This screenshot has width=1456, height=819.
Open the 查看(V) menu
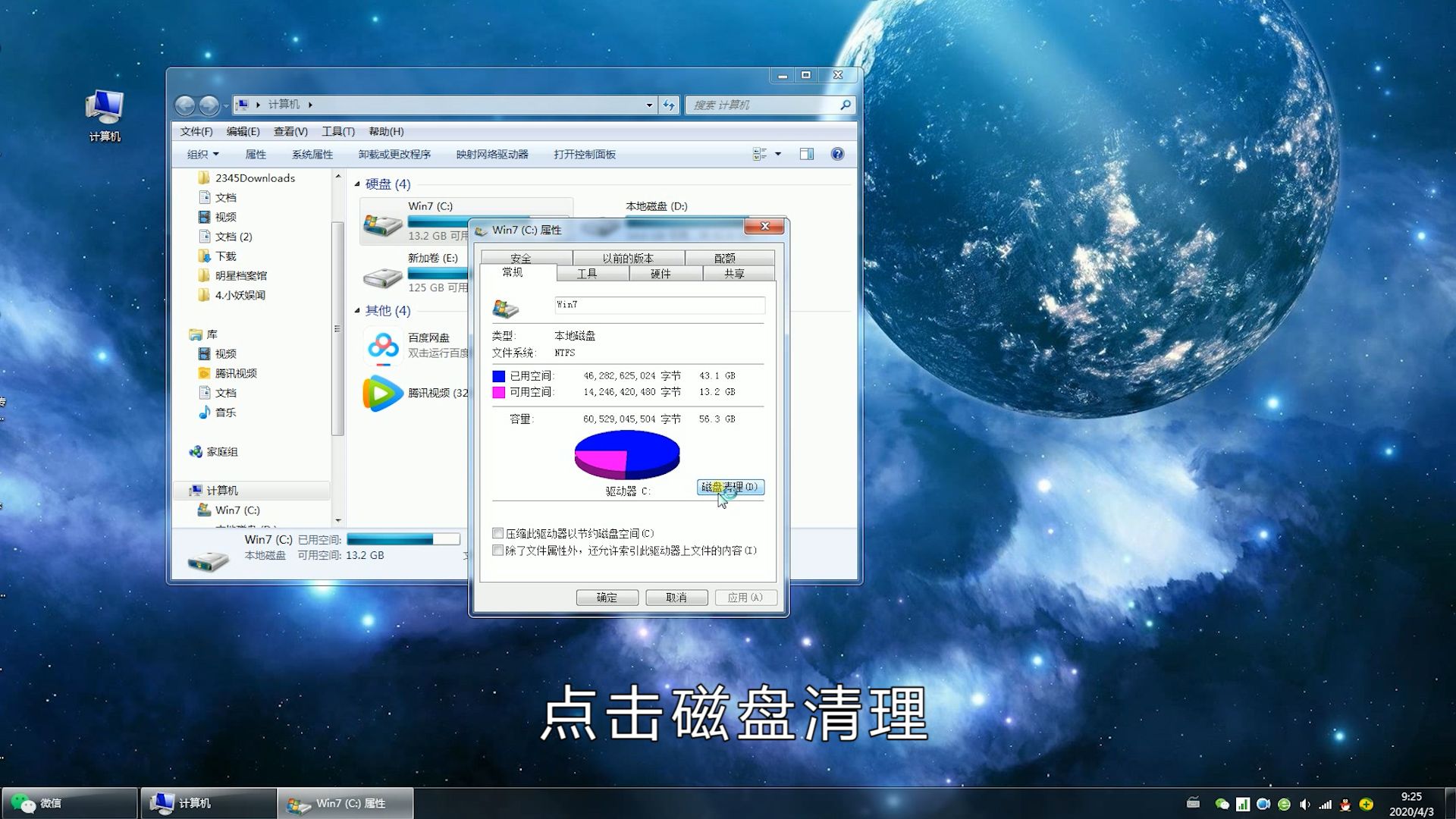tap(290, 131)
